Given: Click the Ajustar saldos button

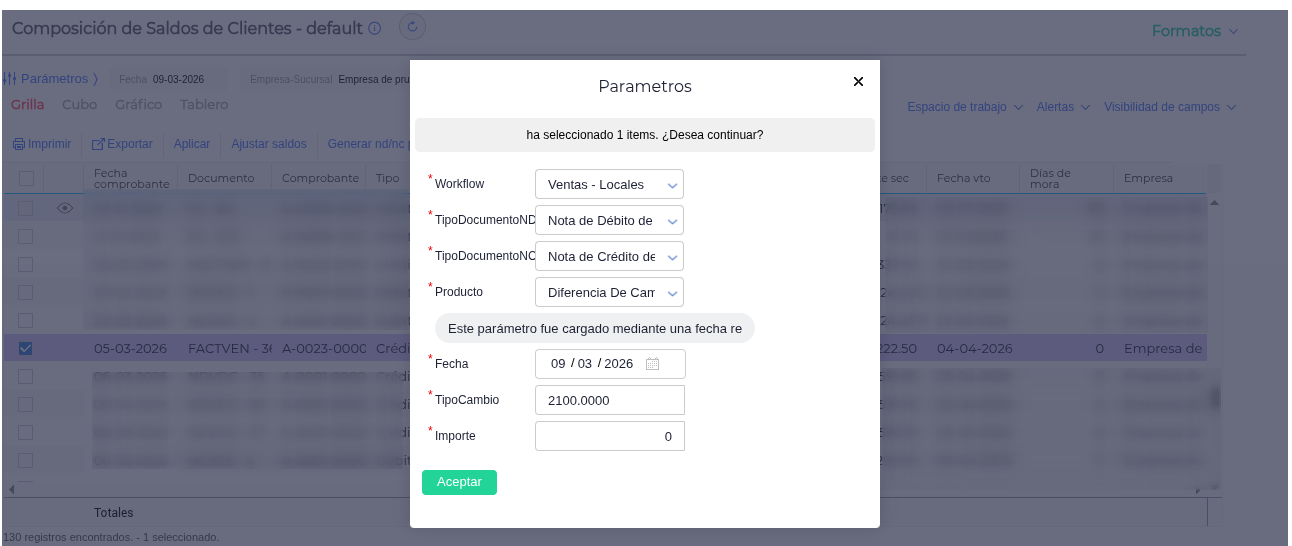Looking at the screenshot, I should (x=268, y=144).
